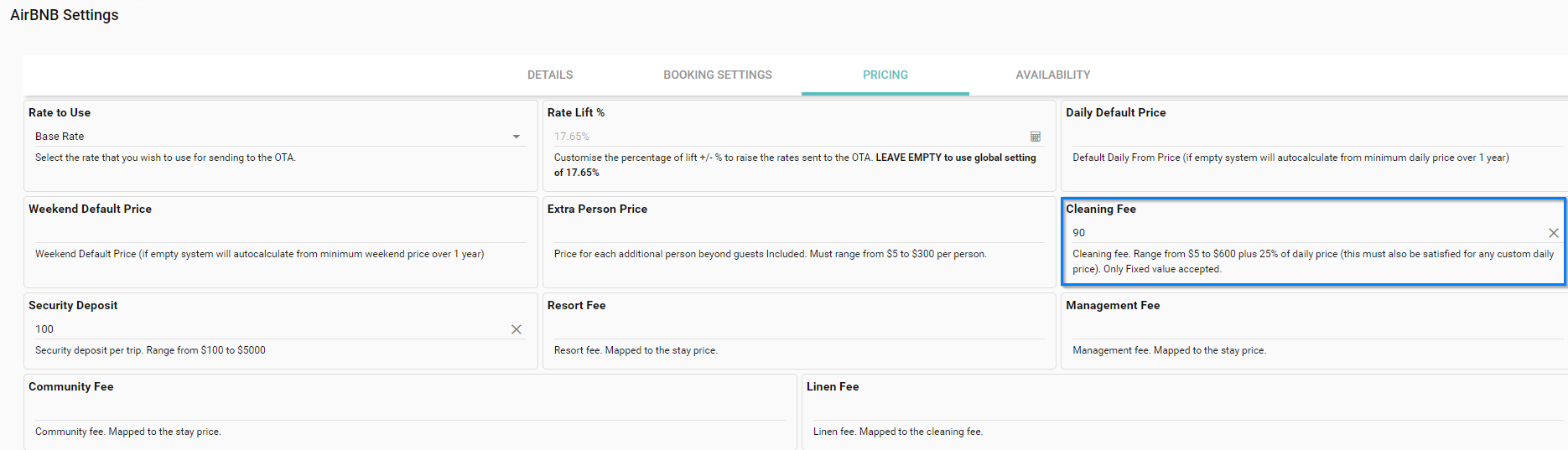Open the Booking Settings tab

pyautogui.click(x=718, y=75)
